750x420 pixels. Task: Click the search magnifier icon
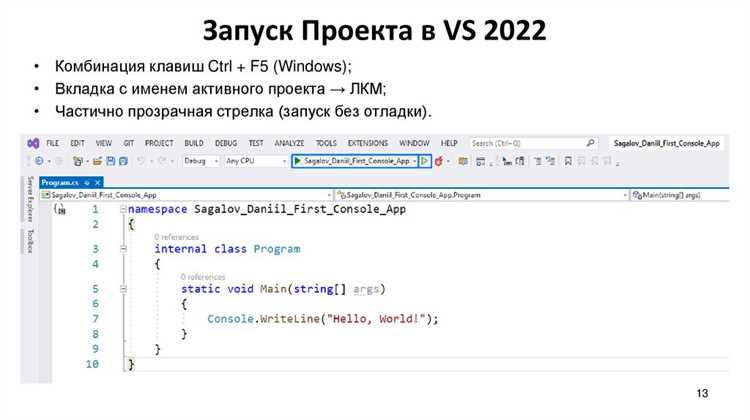coord(591,143)
